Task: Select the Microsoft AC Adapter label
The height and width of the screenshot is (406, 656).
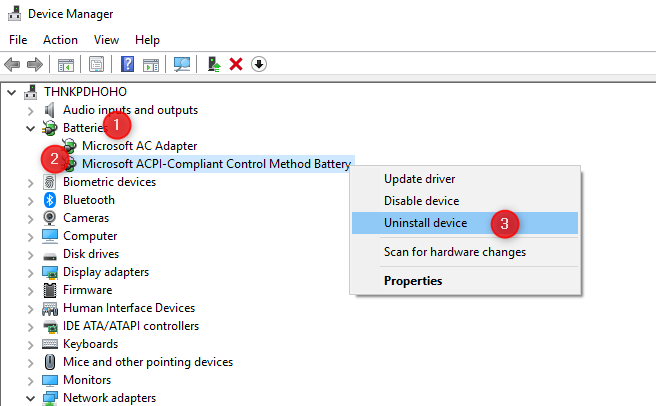Action: (x=139, y=146)
